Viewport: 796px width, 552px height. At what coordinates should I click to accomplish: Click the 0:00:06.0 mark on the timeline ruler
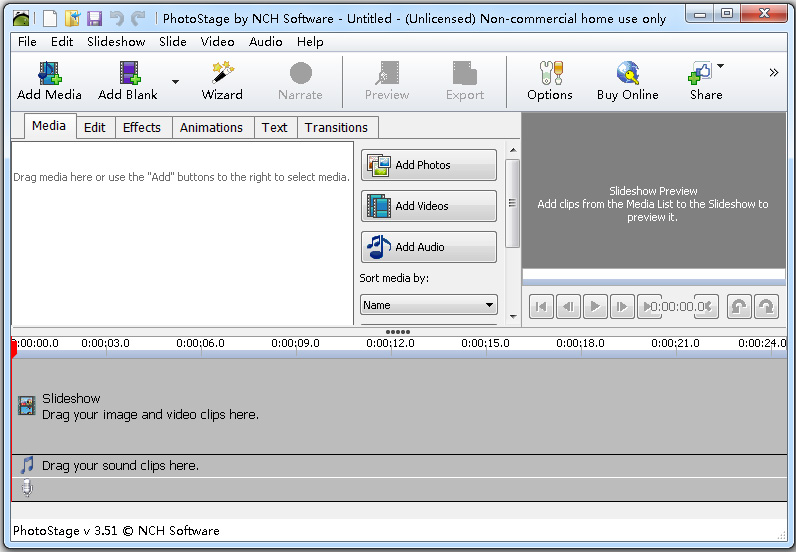point(201,344)
